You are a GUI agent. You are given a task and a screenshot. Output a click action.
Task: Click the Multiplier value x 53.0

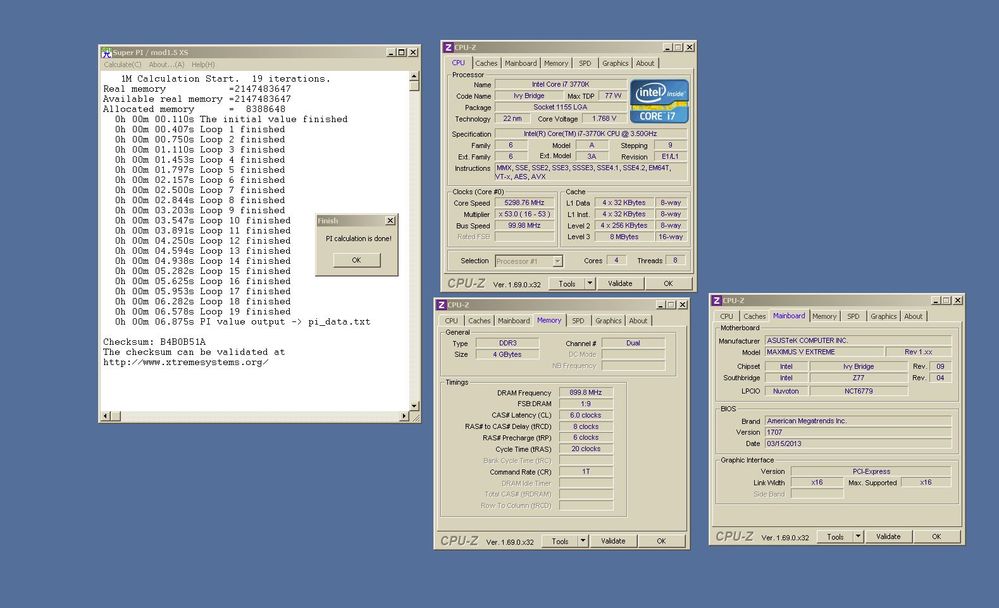click(x=524, y=214)
